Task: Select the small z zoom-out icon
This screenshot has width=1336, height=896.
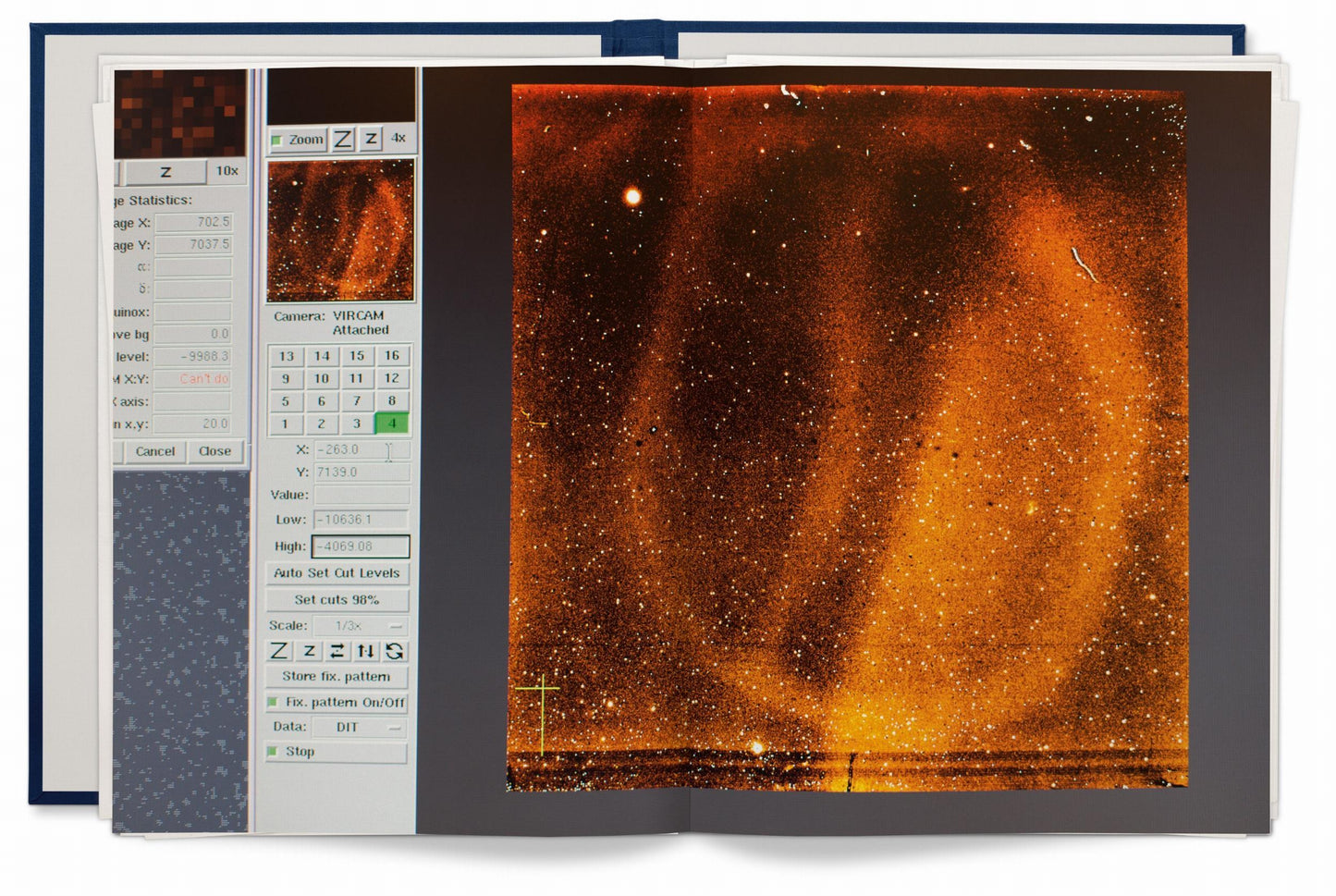Action: coord(370,141)
